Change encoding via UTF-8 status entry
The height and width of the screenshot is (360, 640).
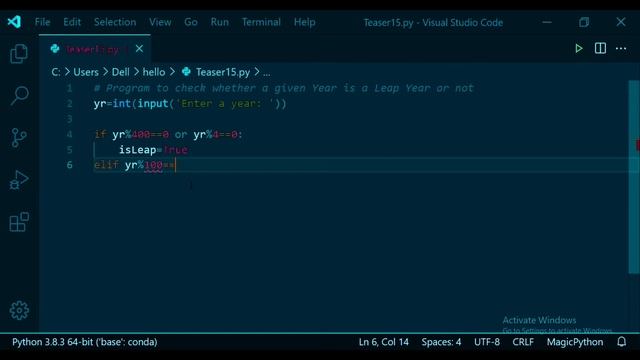click(x=487, y=342)
